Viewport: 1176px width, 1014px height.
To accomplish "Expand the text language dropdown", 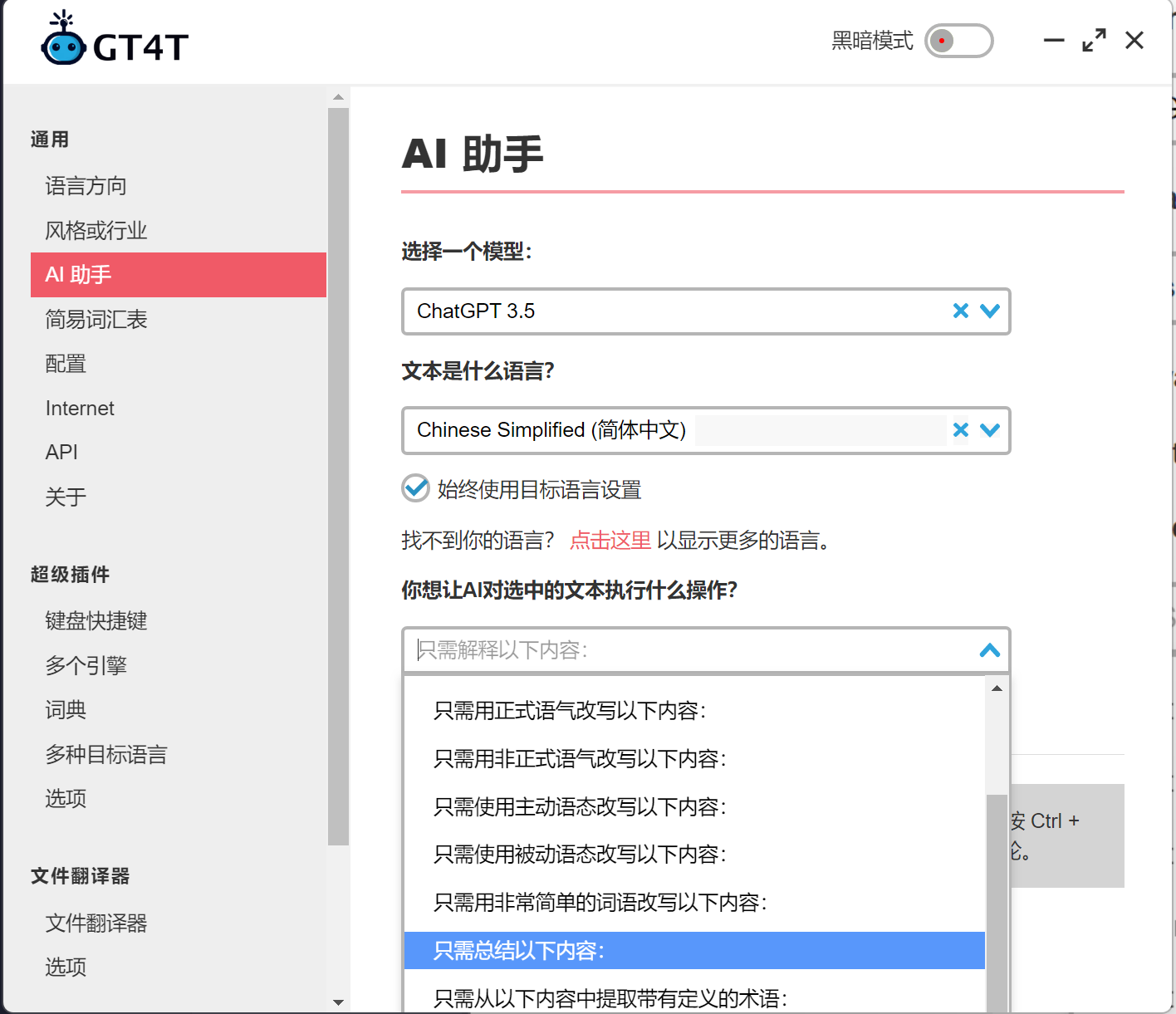I will pos(989,430).
